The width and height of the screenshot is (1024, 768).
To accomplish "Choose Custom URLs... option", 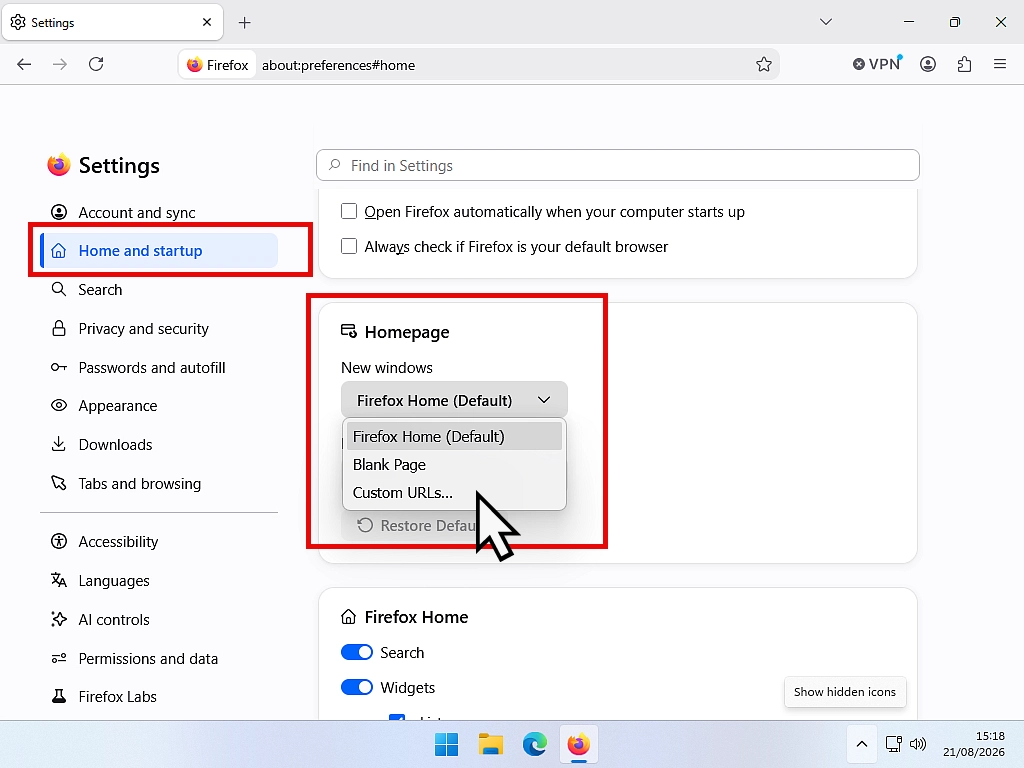I will click(x=454, y=492).
